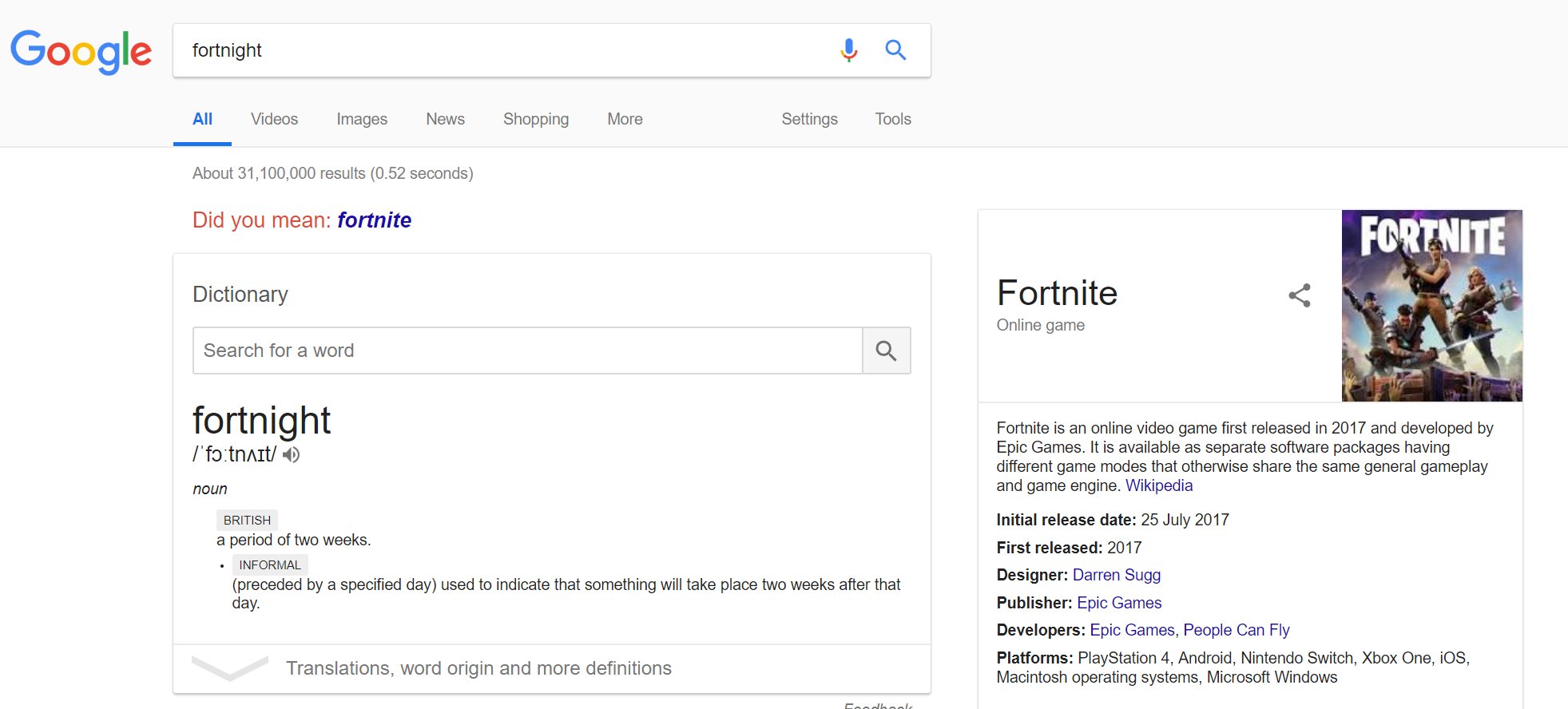
Task: Switch to Videos tab
Action: pos(274,119)
